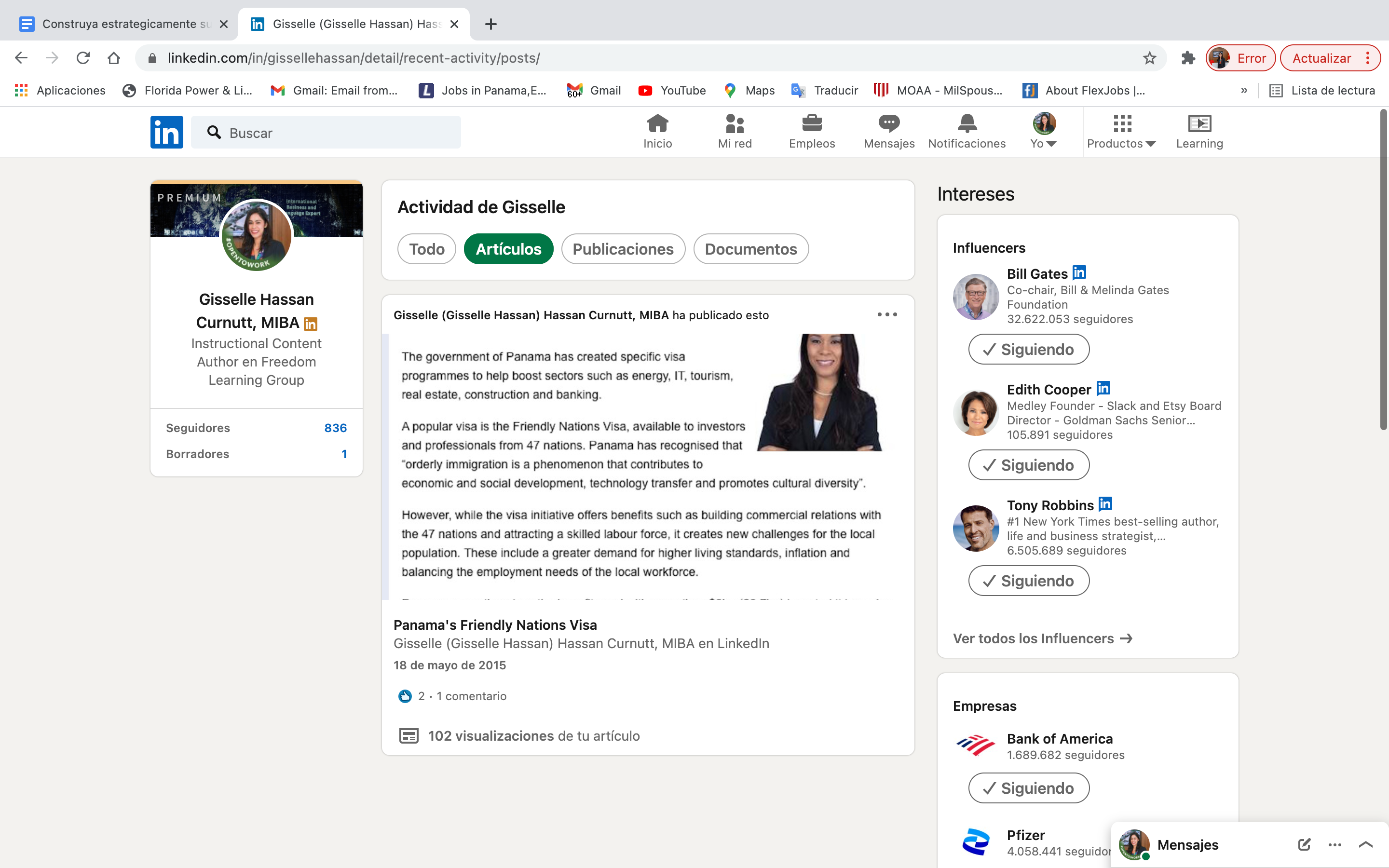Click compose new message icon

tap(1304, 844)
